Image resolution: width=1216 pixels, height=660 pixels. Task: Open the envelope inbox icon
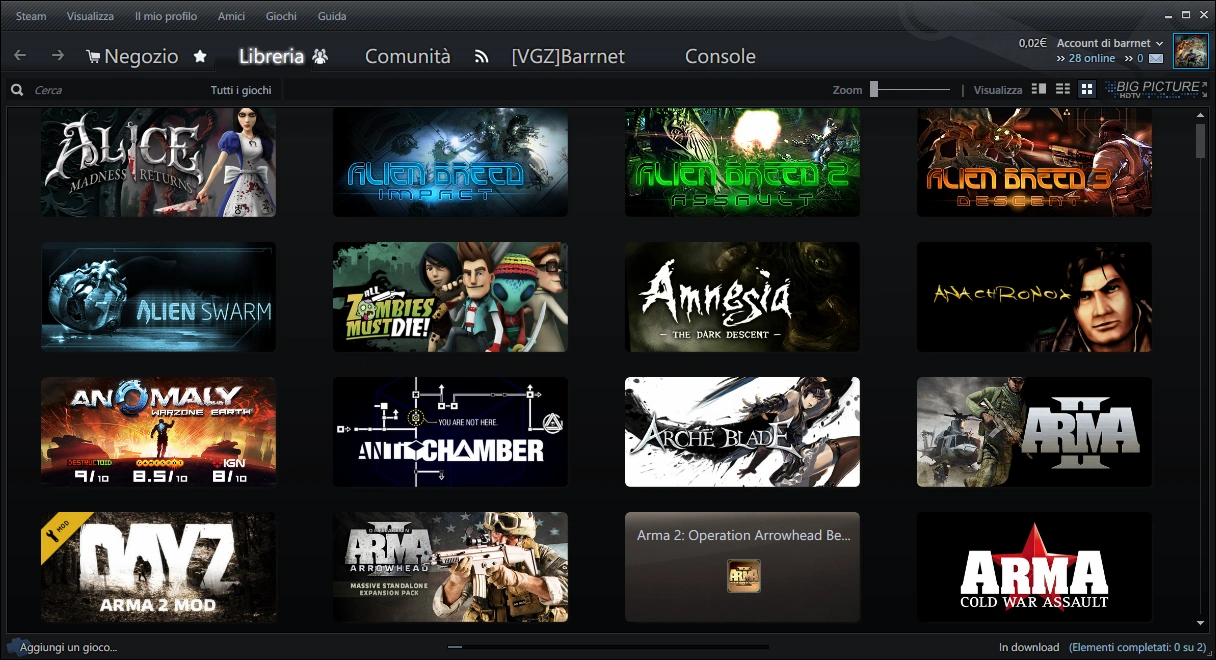(x=1155, y=59)
